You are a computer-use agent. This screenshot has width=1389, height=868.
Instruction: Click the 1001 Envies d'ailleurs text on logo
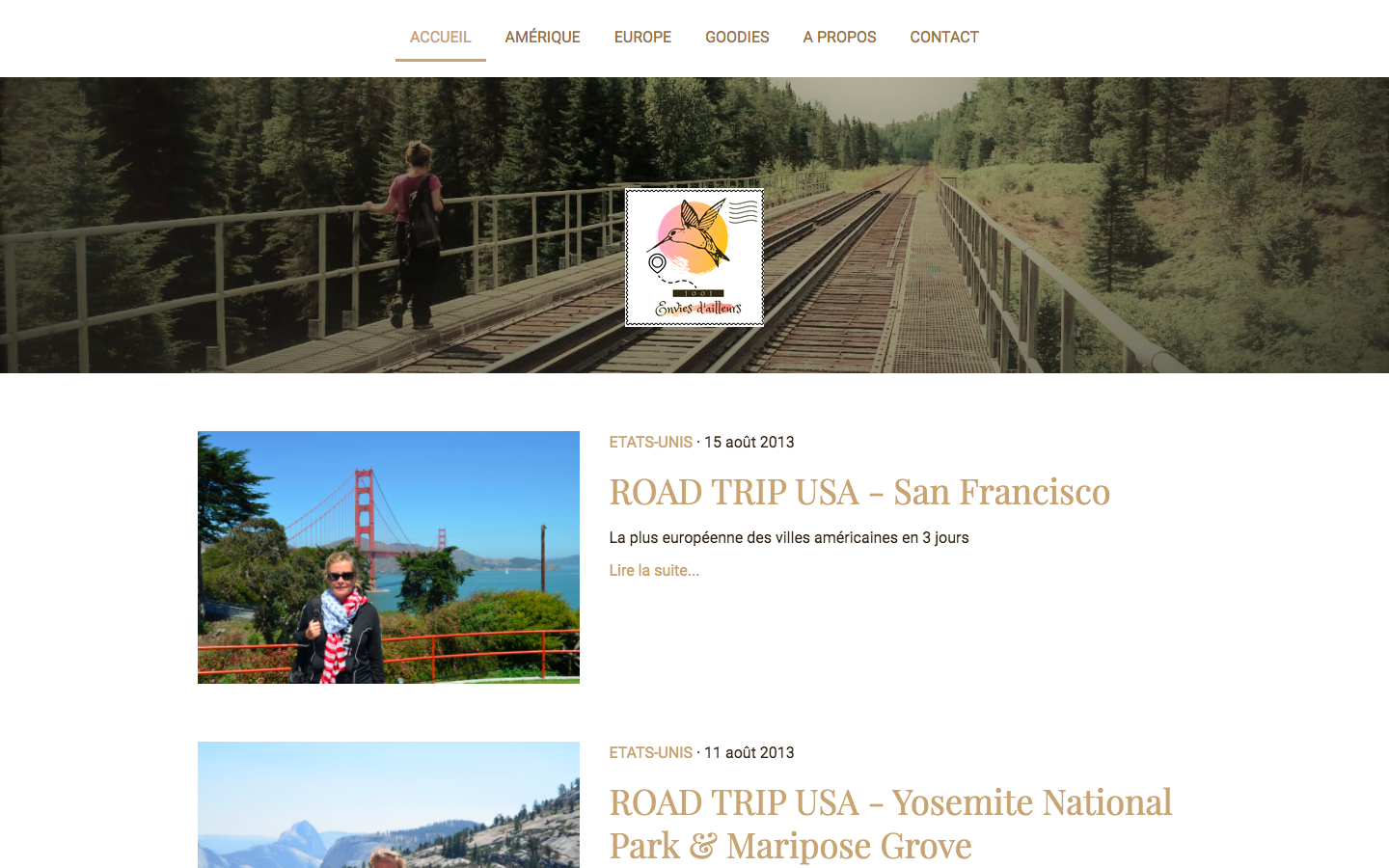point(698,303)
